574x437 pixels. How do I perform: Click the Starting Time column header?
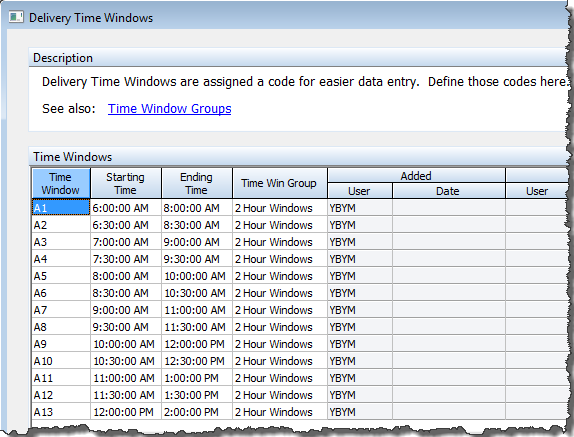coord(126,183)
